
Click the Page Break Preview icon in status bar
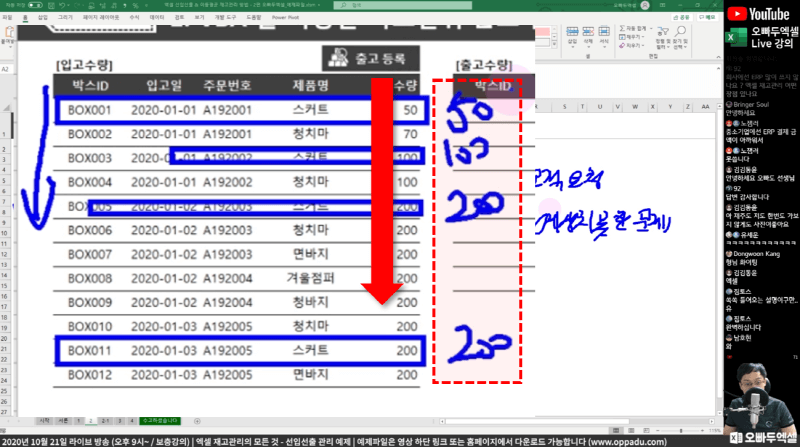646,430
